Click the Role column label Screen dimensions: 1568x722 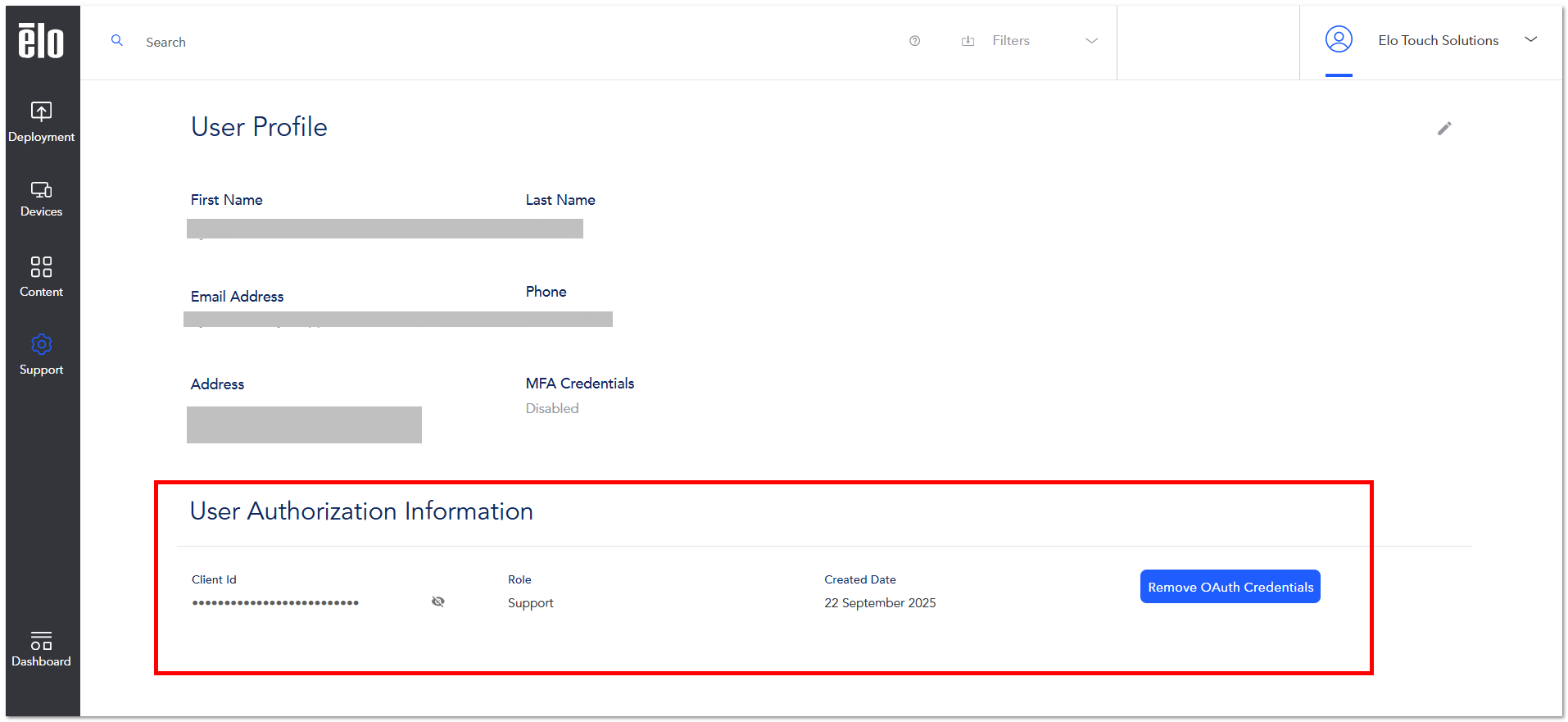click(519, 579)
